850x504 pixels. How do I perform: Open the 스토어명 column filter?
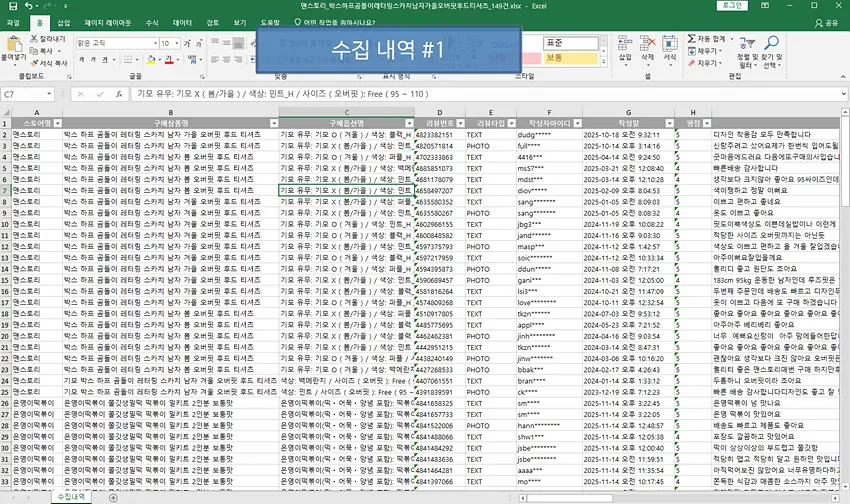tap(57, 124)
